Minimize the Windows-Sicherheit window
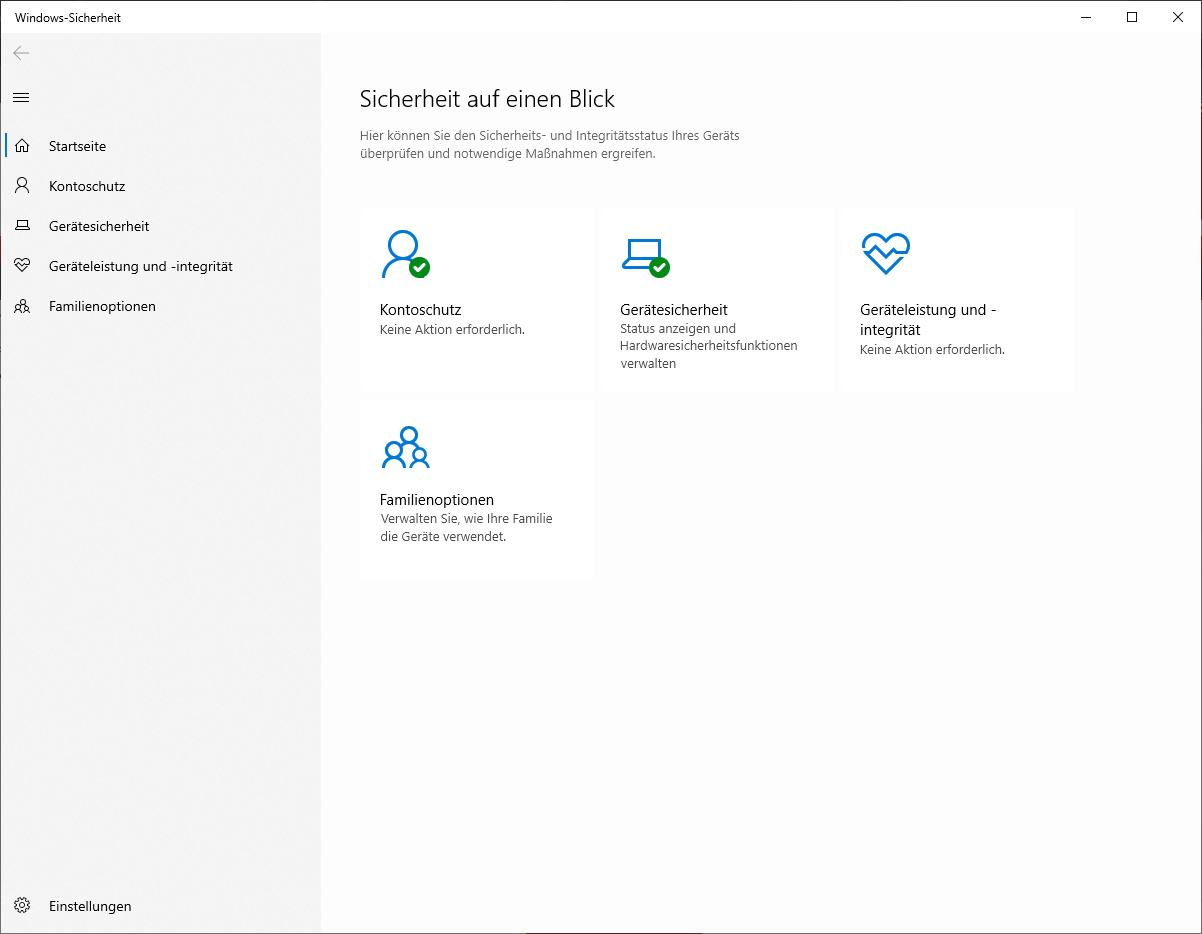 point(1087,17)
